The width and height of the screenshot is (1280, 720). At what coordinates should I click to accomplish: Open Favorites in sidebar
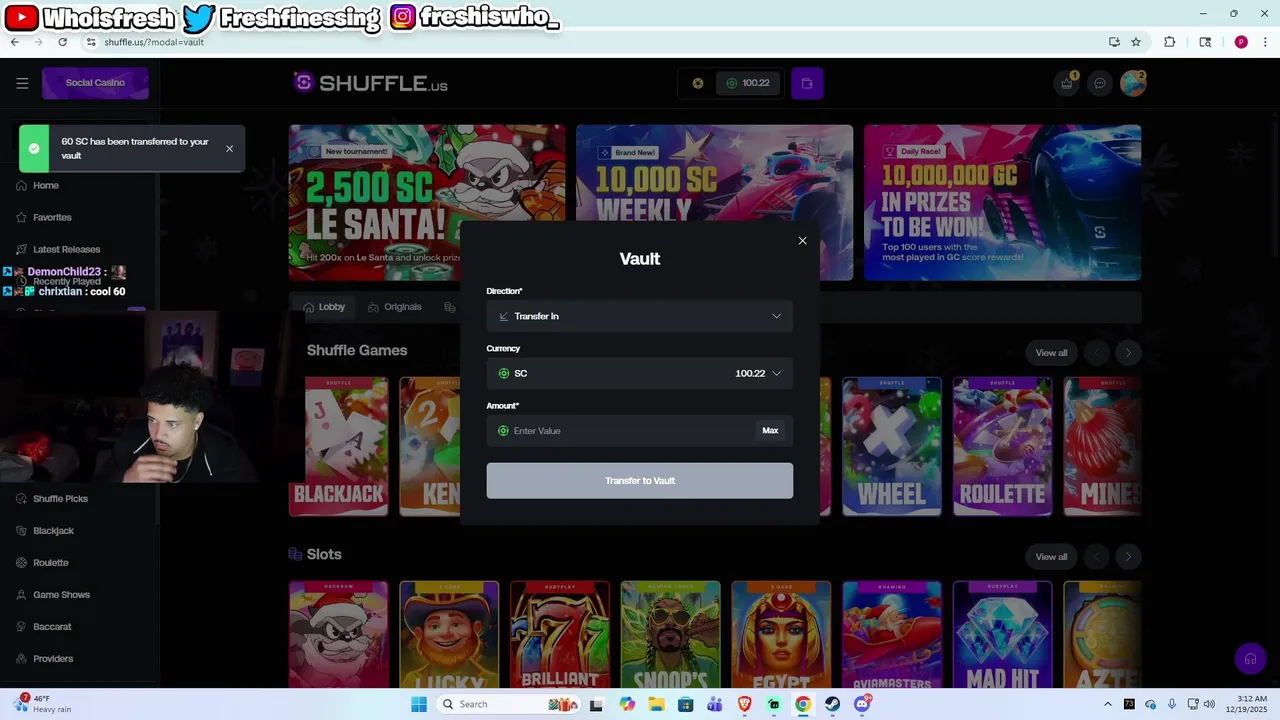(x=52, y=218)
